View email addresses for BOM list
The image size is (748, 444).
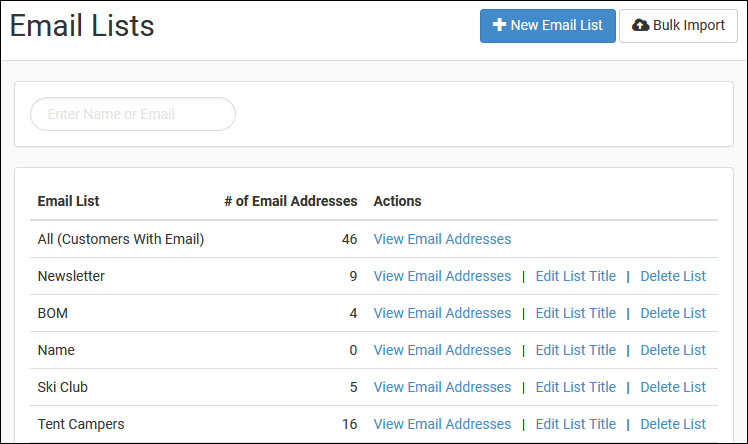[442, 313]
